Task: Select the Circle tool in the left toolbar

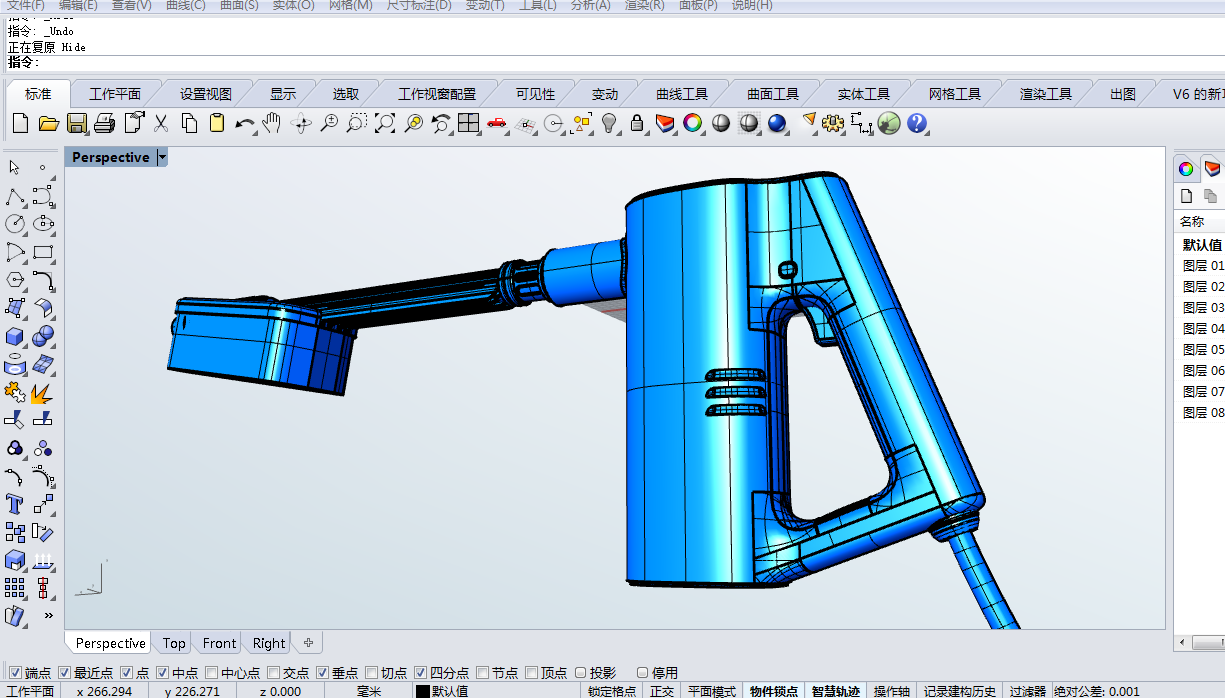Action: pos(15,224)
